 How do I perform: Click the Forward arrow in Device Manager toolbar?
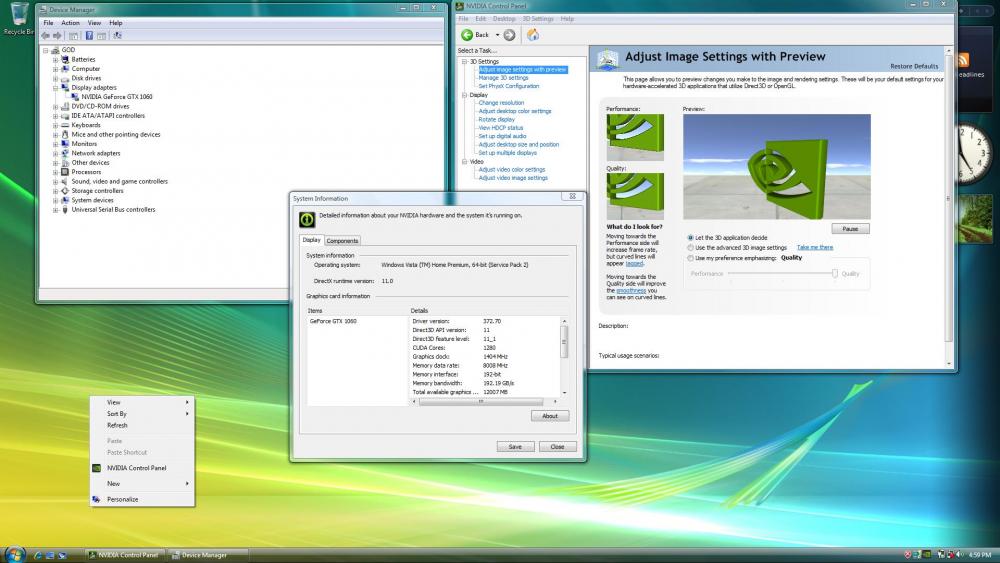coord(57,36)
